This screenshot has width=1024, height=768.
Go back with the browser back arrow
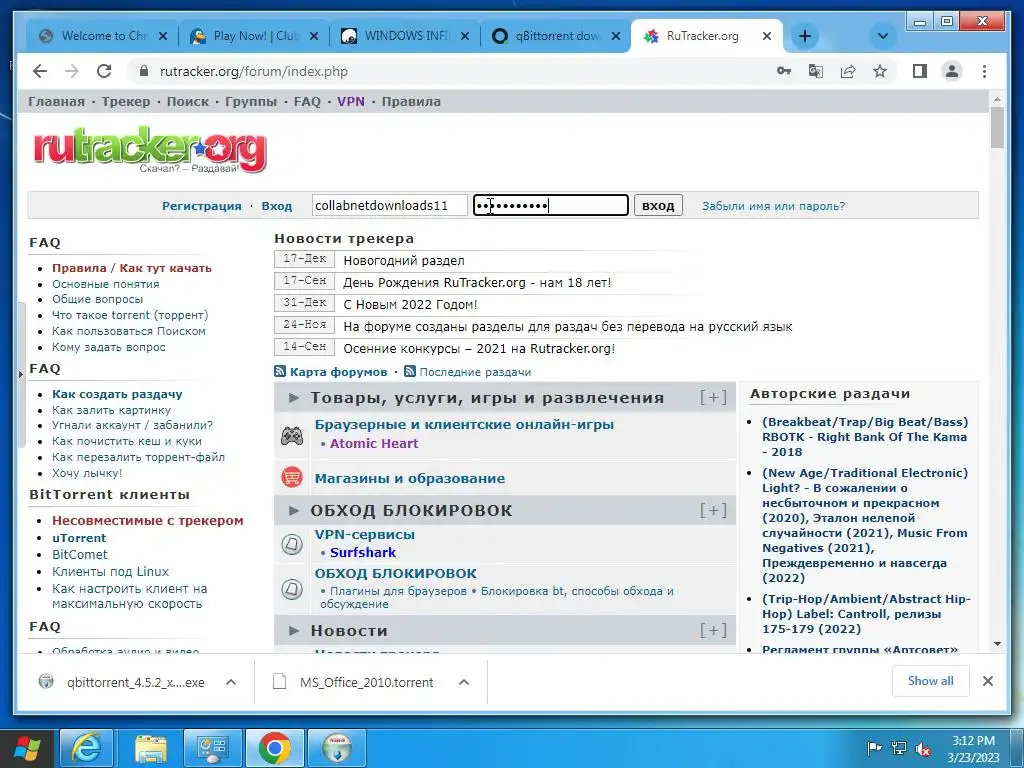coord(40,71)
